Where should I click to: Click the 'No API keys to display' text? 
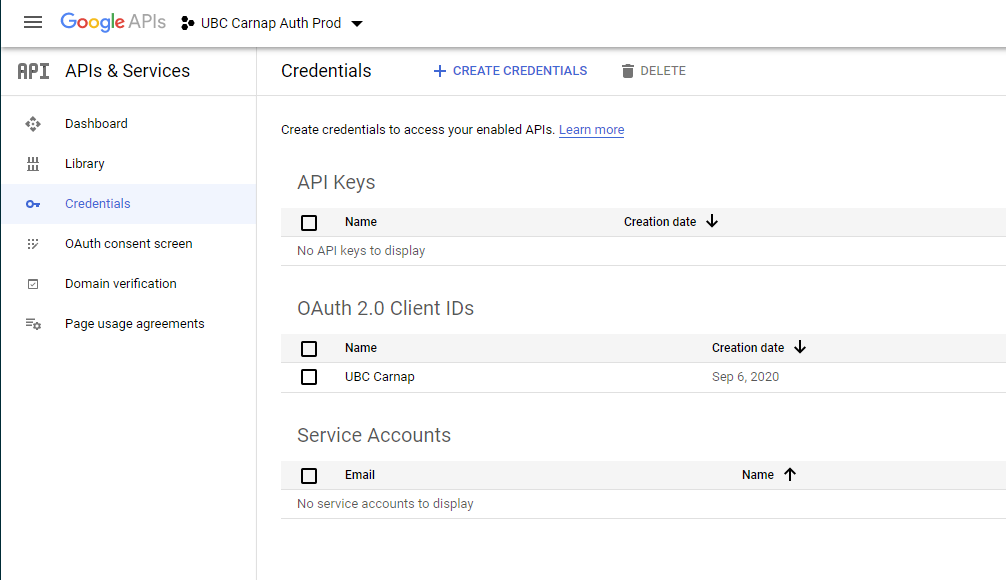click(x=361, y=251)
